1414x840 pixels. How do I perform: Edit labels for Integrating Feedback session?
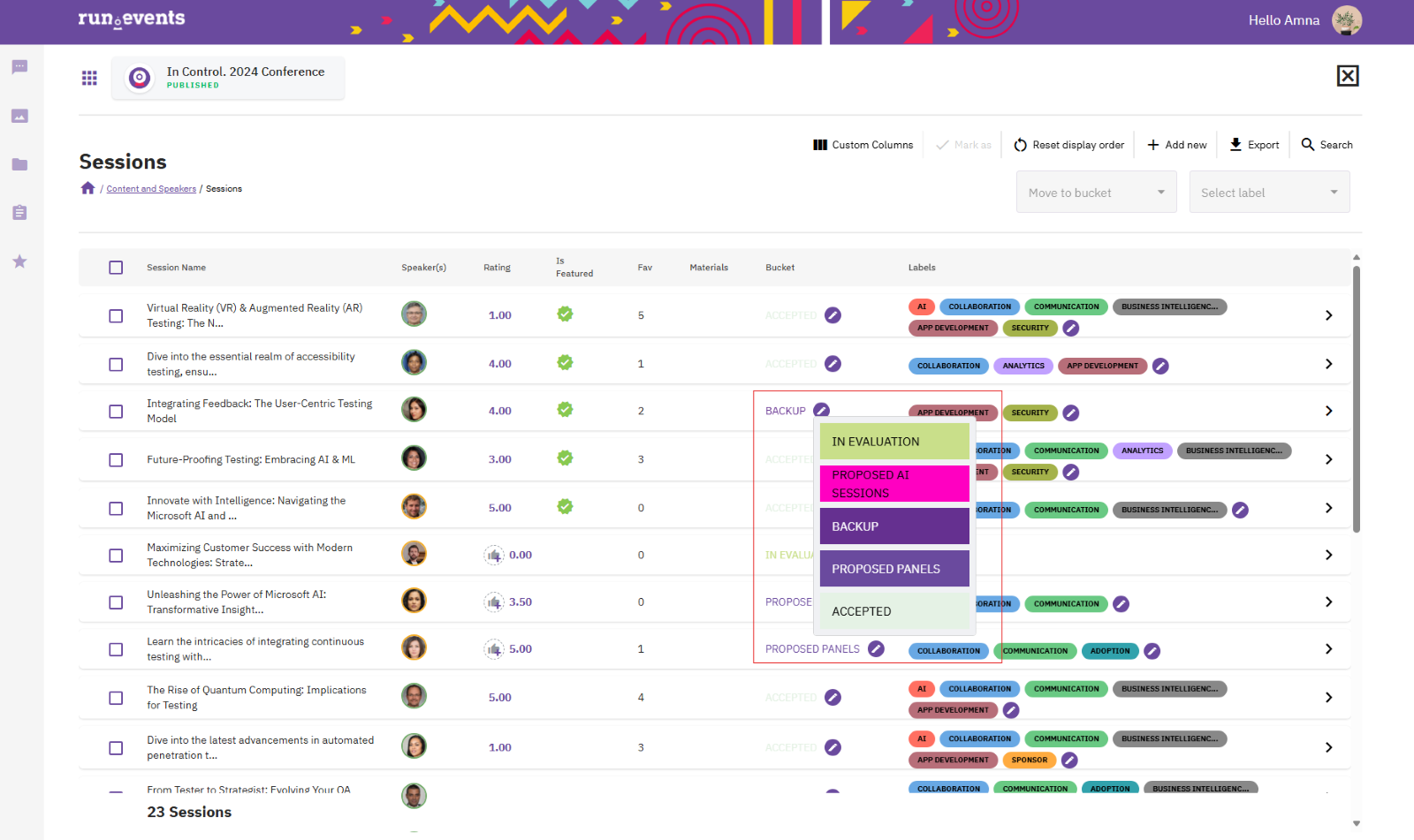(x=1070, y=412)
